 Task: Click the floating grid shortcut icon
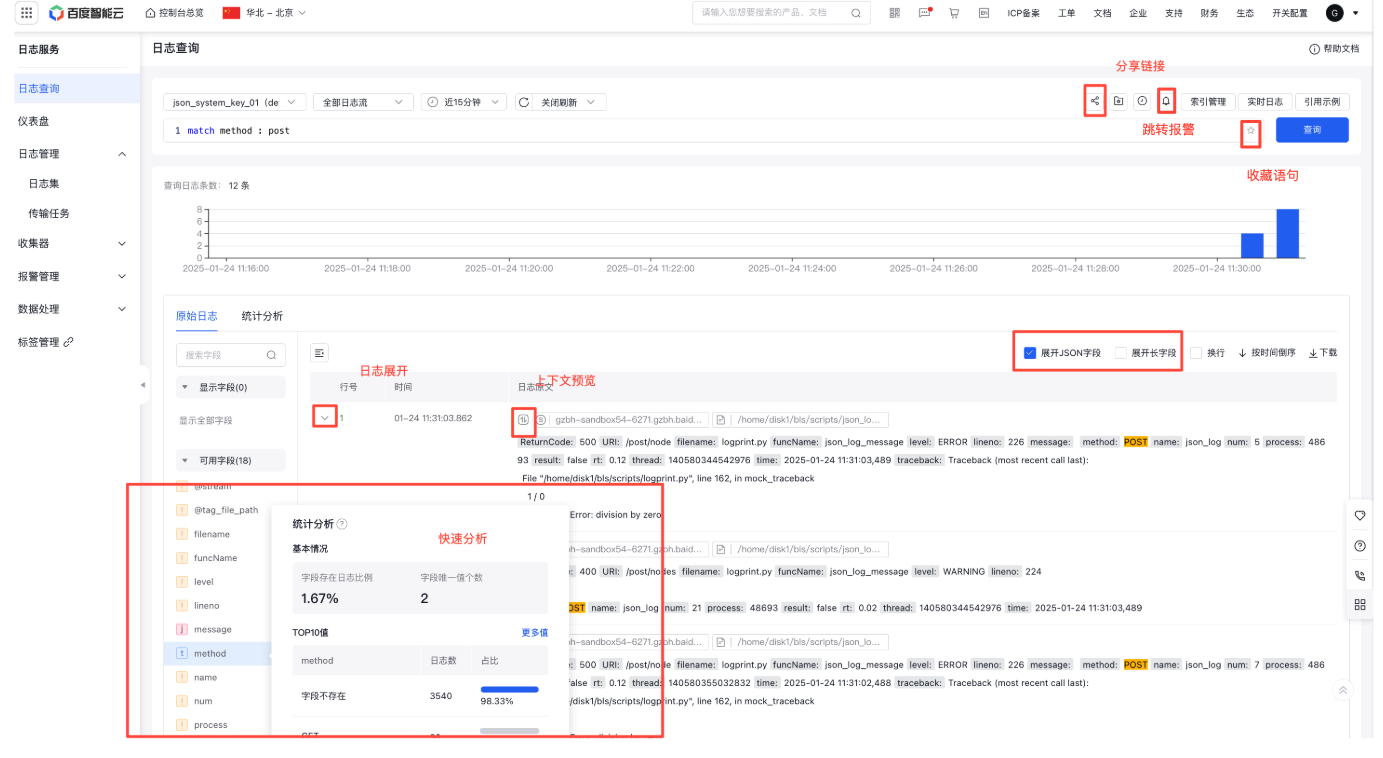[1360, 604]
